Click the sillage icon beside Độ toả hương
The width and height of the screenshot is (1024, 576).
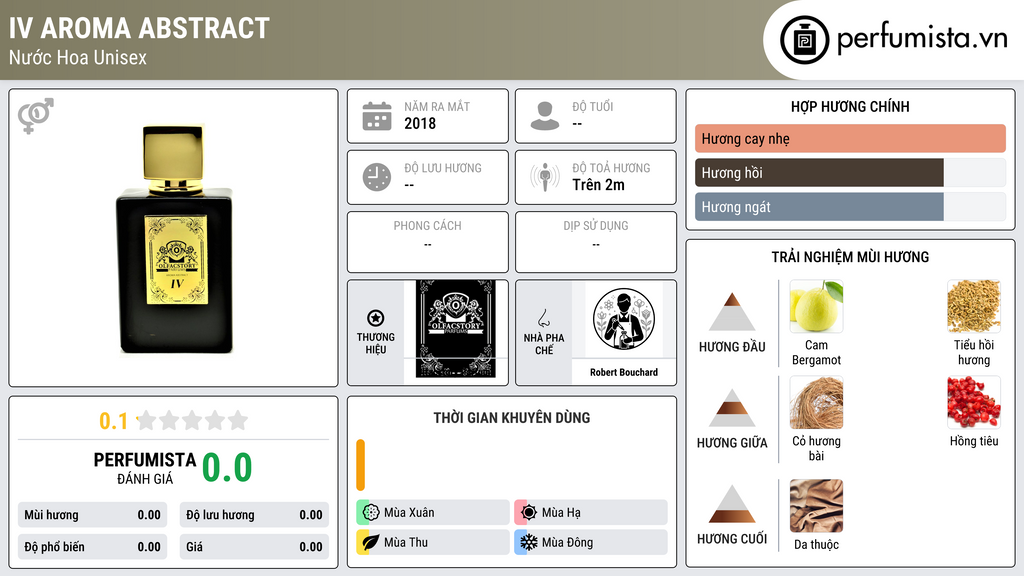(545, 177)
